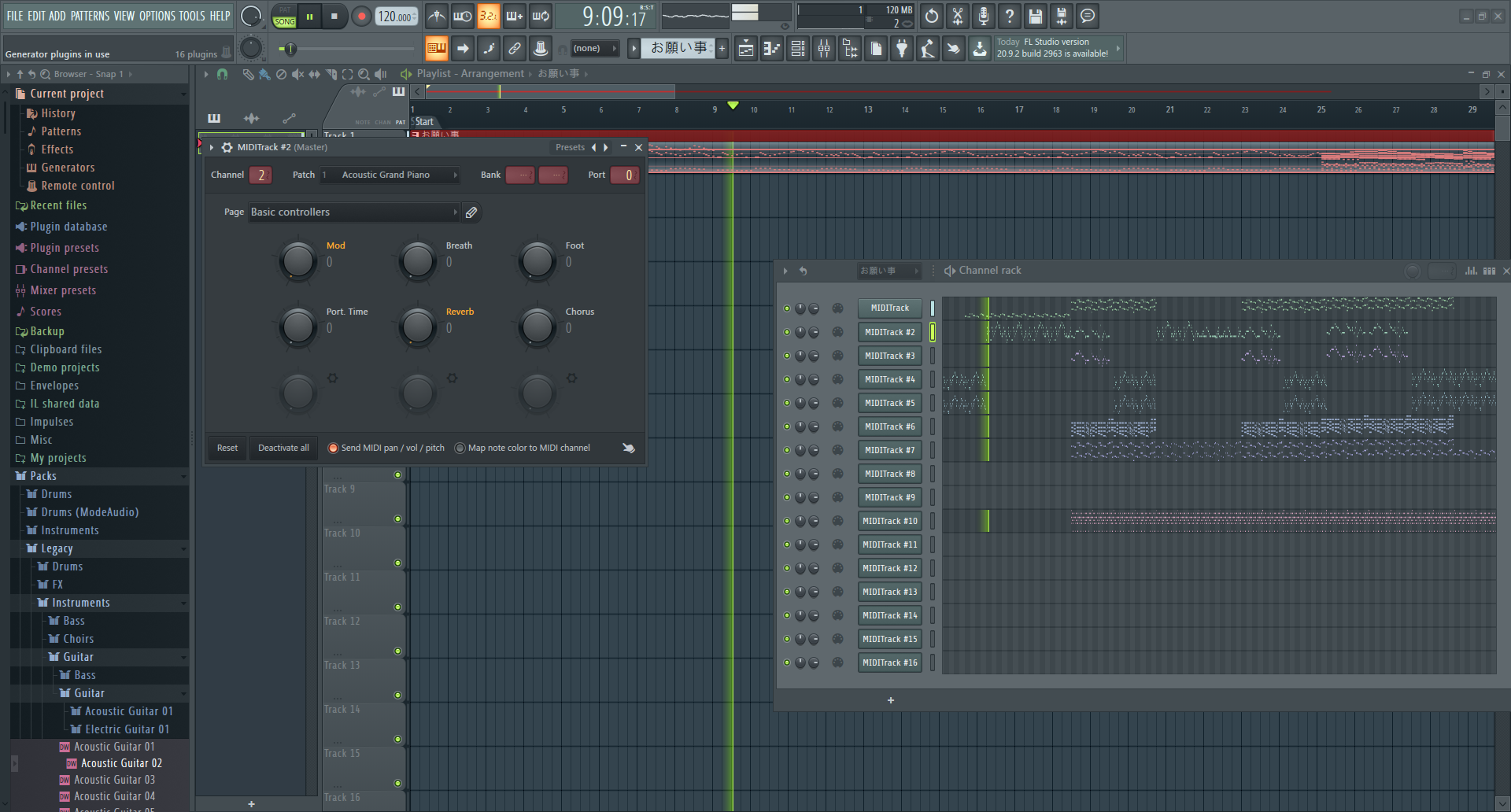Mute MIDITrack #3 channel with green light
The height and width of the screenshot is (812, 1511).
tap(786, 356)
